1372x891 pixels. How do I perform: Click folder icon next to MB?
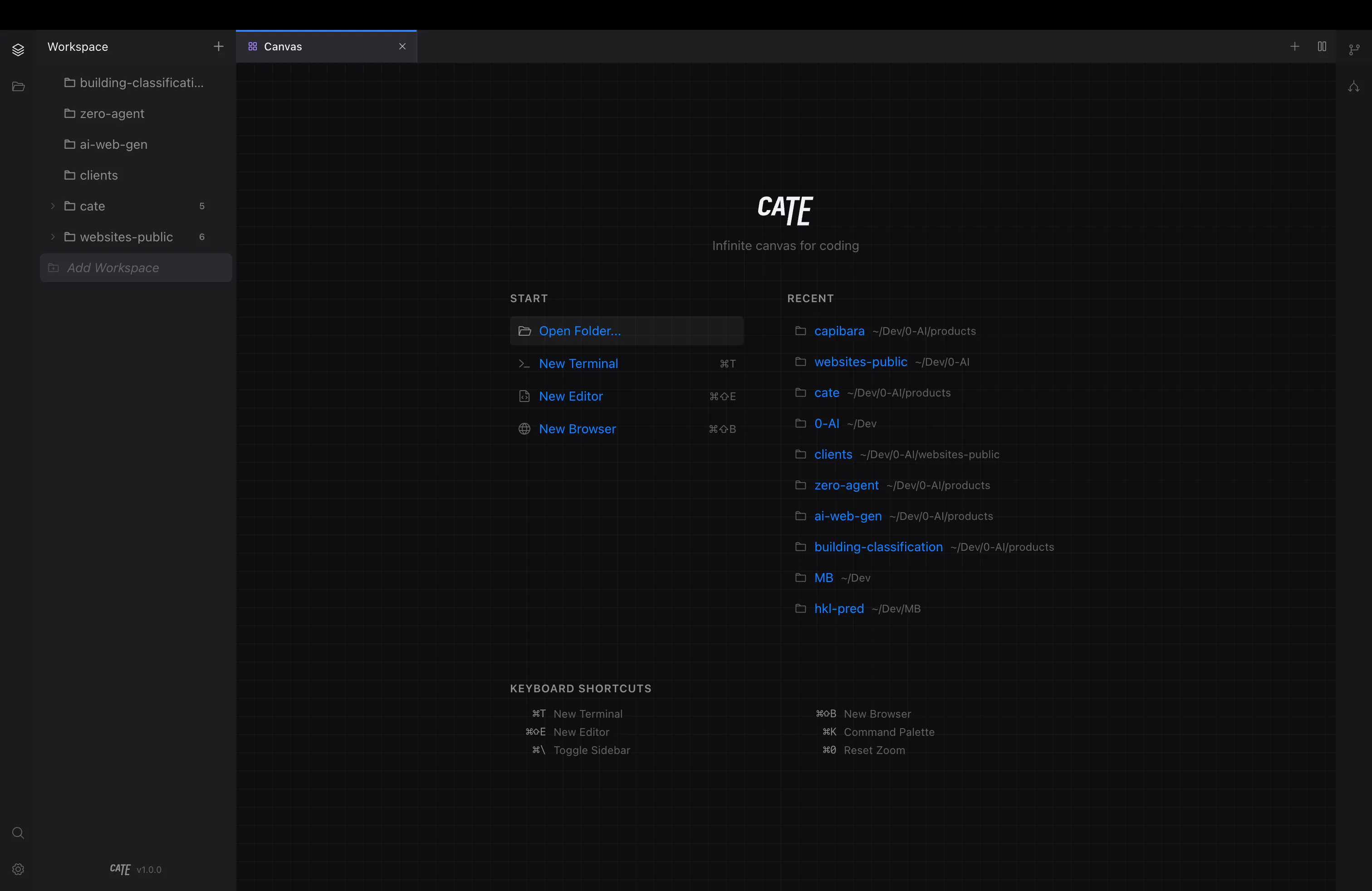coord(800,578)
